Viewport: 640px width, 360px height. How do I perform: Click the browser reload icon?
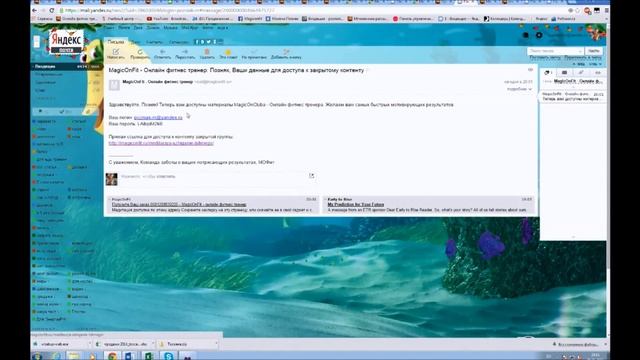[51, 10]
